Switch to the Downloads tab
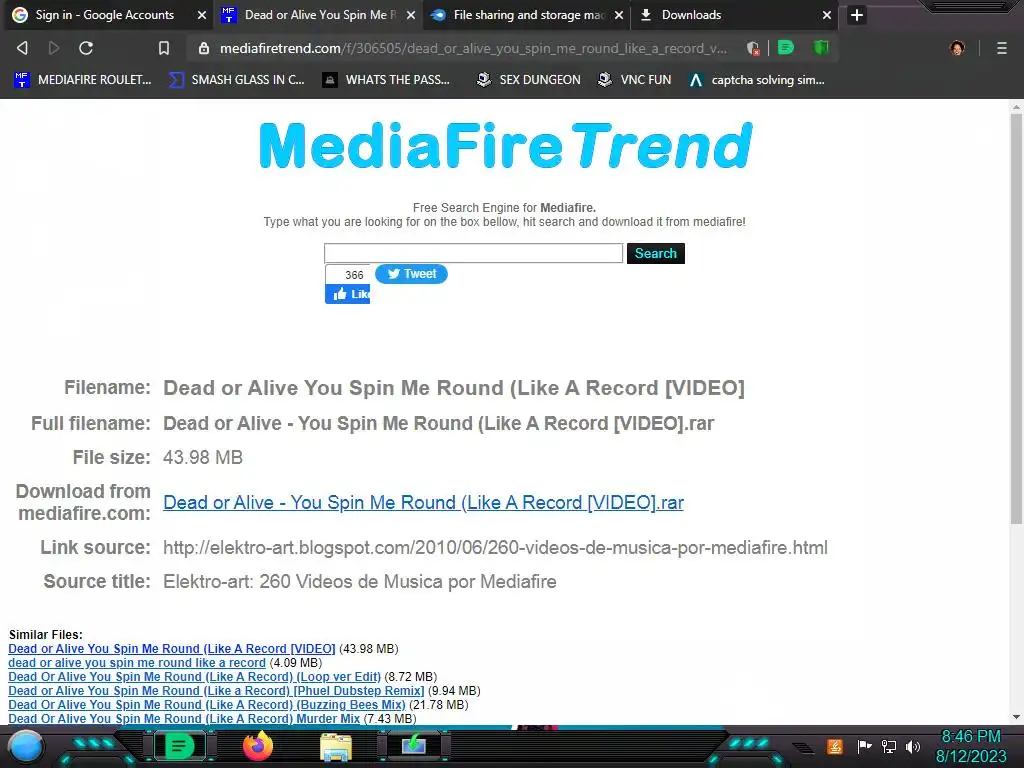The height and width of the screenshot is (768, 1024). pyautogui.click(x=735, y=15)
